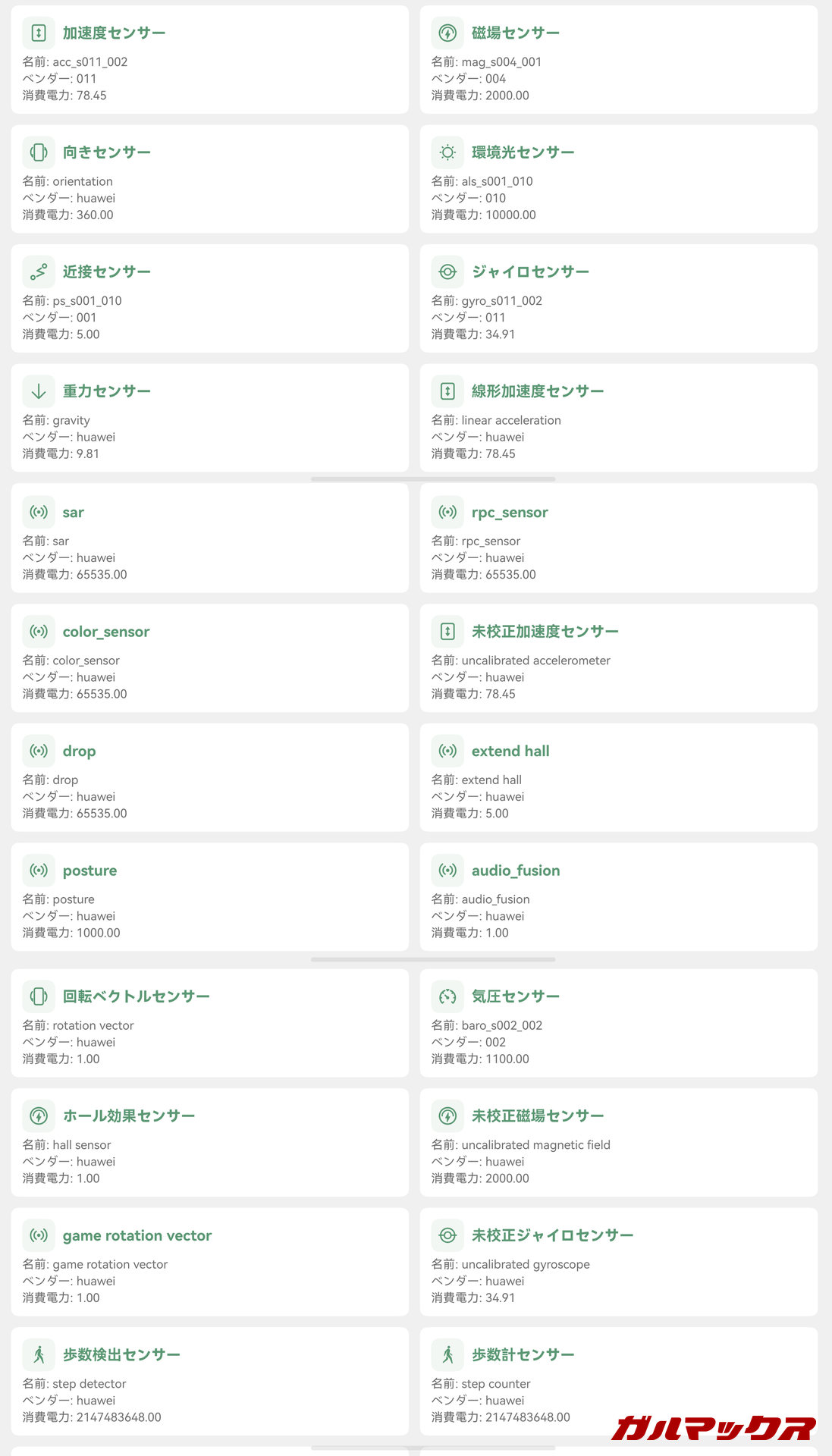Select the game rotation vector title
832x1456 pixels.
click(137, 1236)
